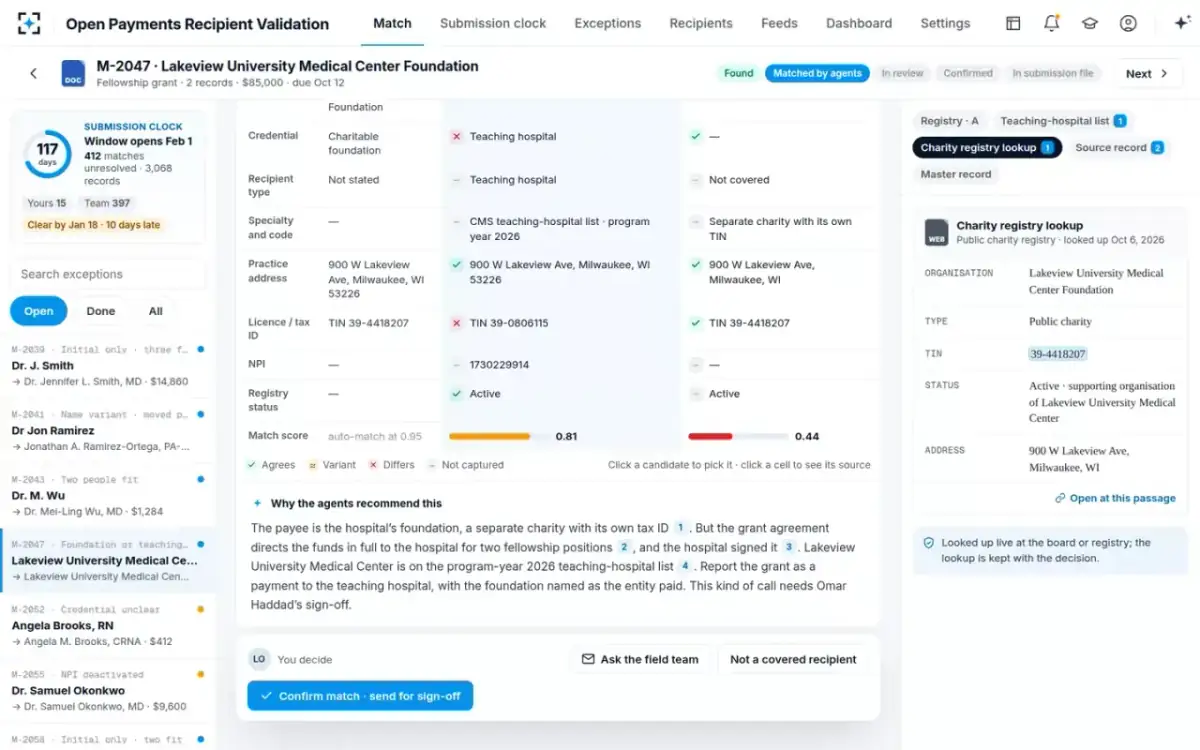Select the Open exceptions filter
The image size is (1200, 750).
click(x=39, y=311)
